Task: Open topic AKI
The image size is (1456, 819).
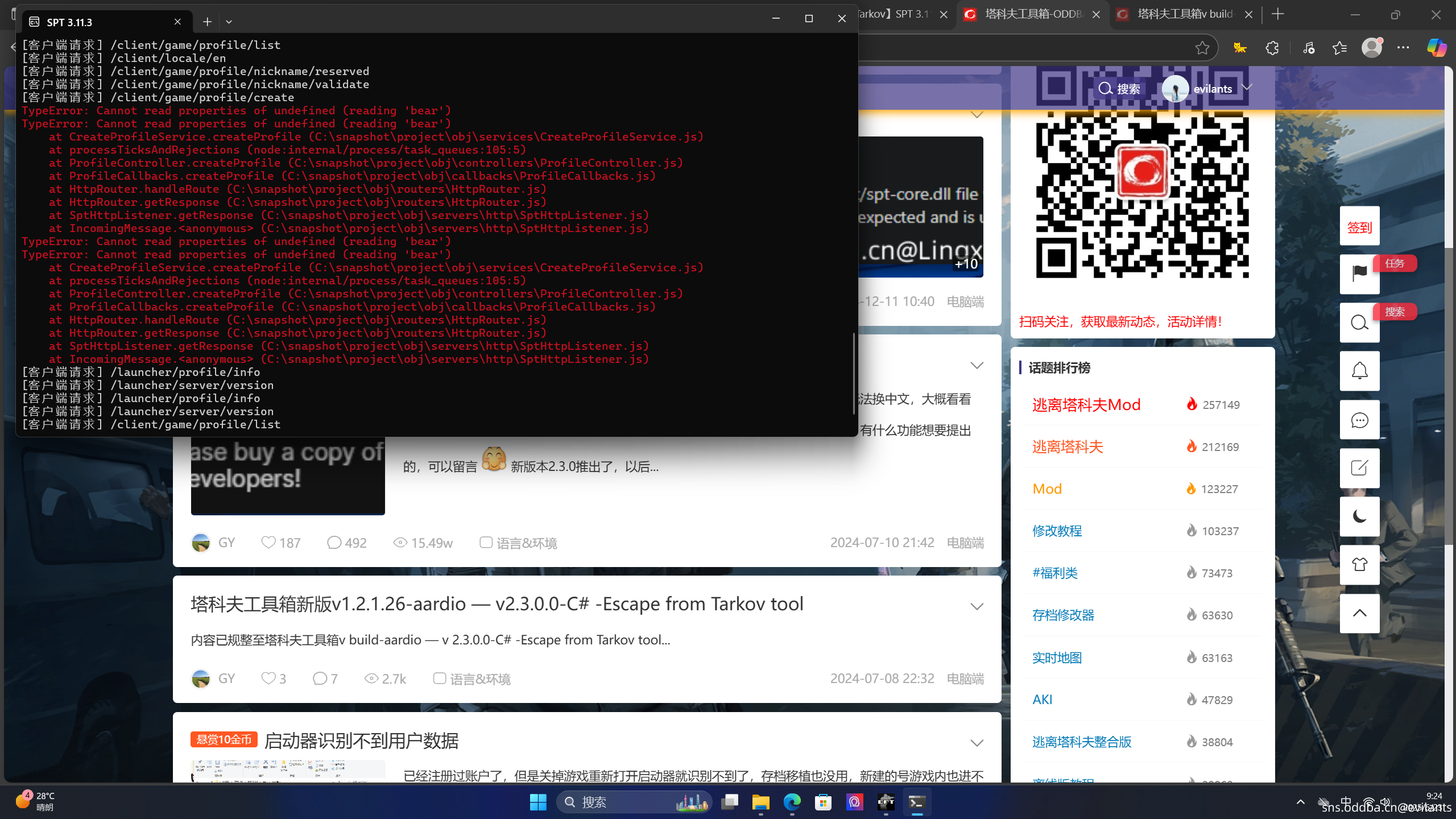Action: pos(1042,700)
